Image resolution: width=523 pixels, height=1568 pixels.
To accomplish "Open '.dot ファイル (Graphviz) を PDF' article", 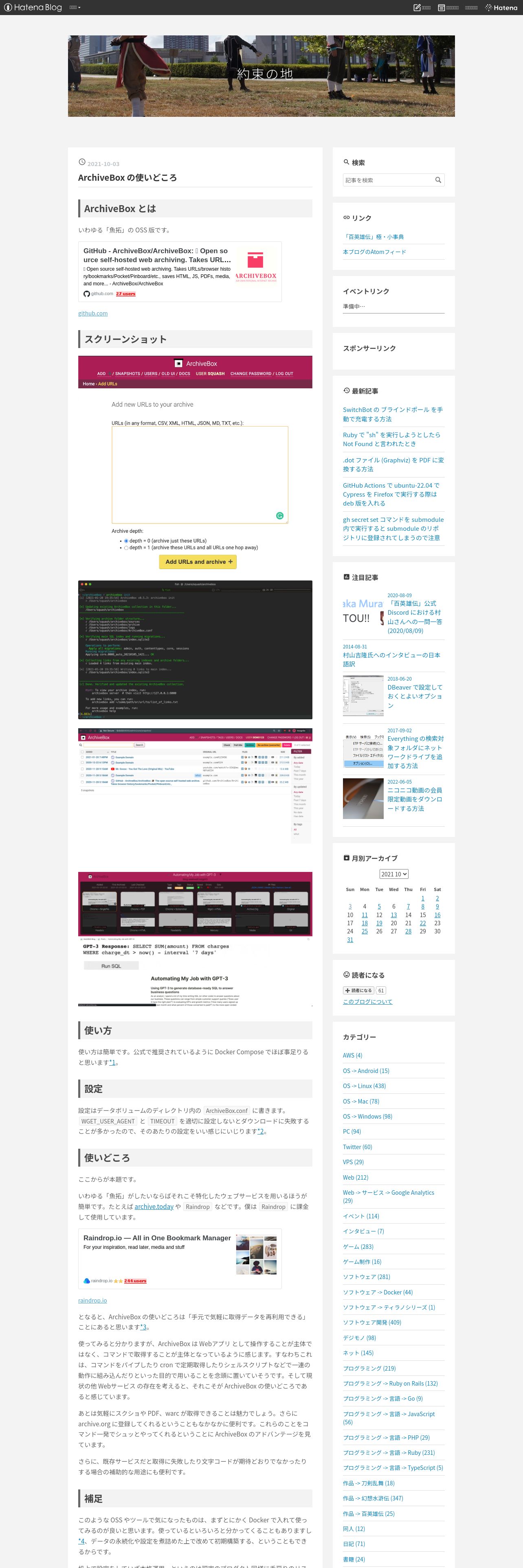I will coord(393,464).
